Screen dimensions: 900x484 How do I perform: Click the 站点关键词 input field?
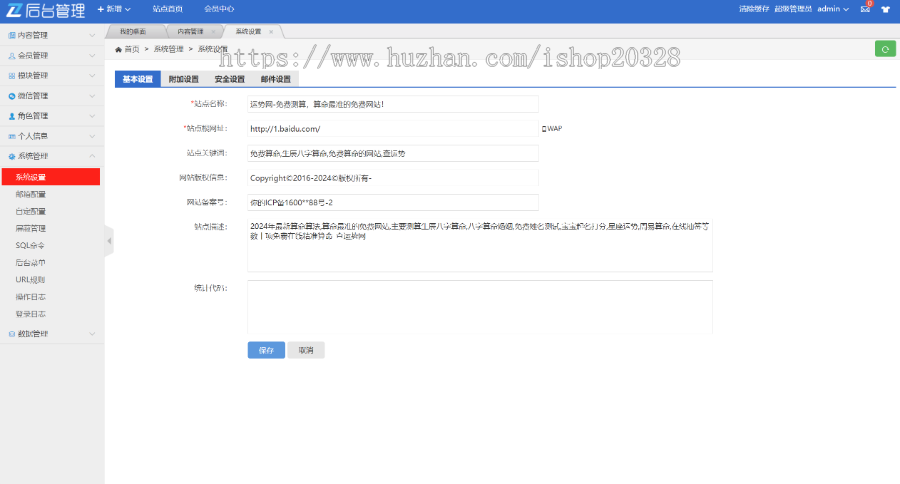click(393, 153)
